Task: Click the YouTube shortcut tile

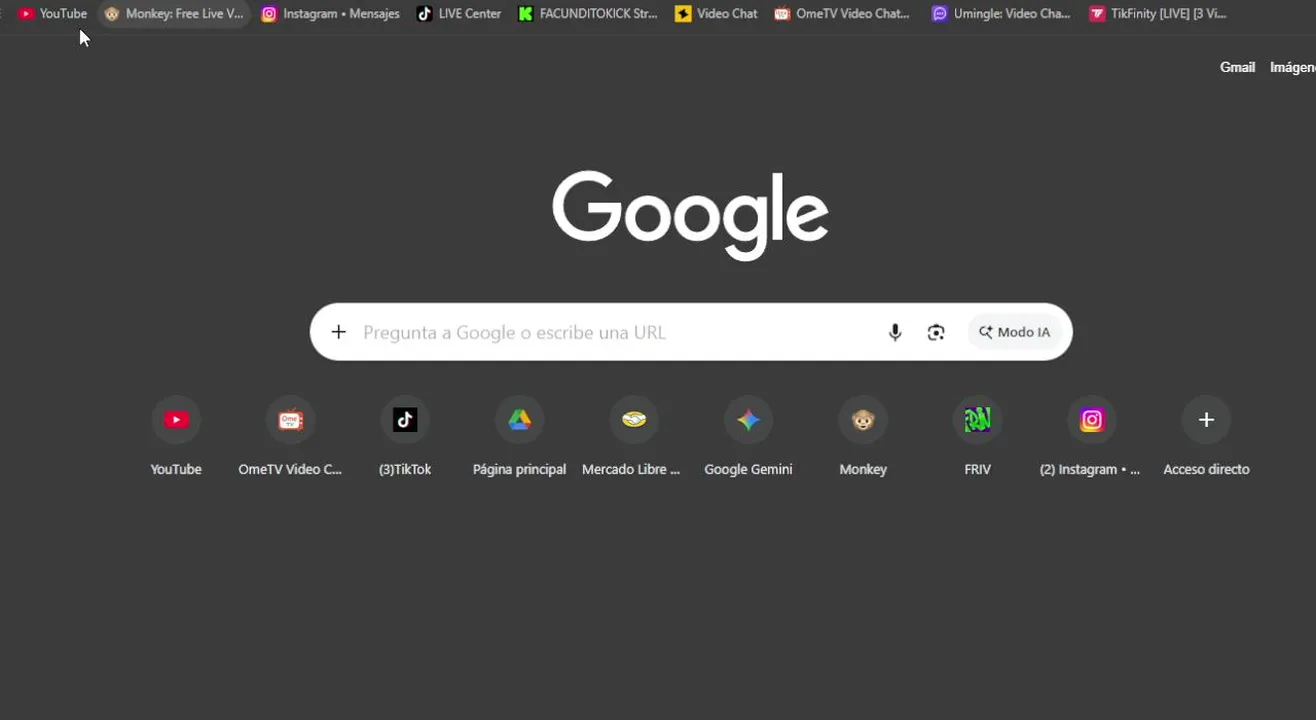Action: click(x=176, y=436)
